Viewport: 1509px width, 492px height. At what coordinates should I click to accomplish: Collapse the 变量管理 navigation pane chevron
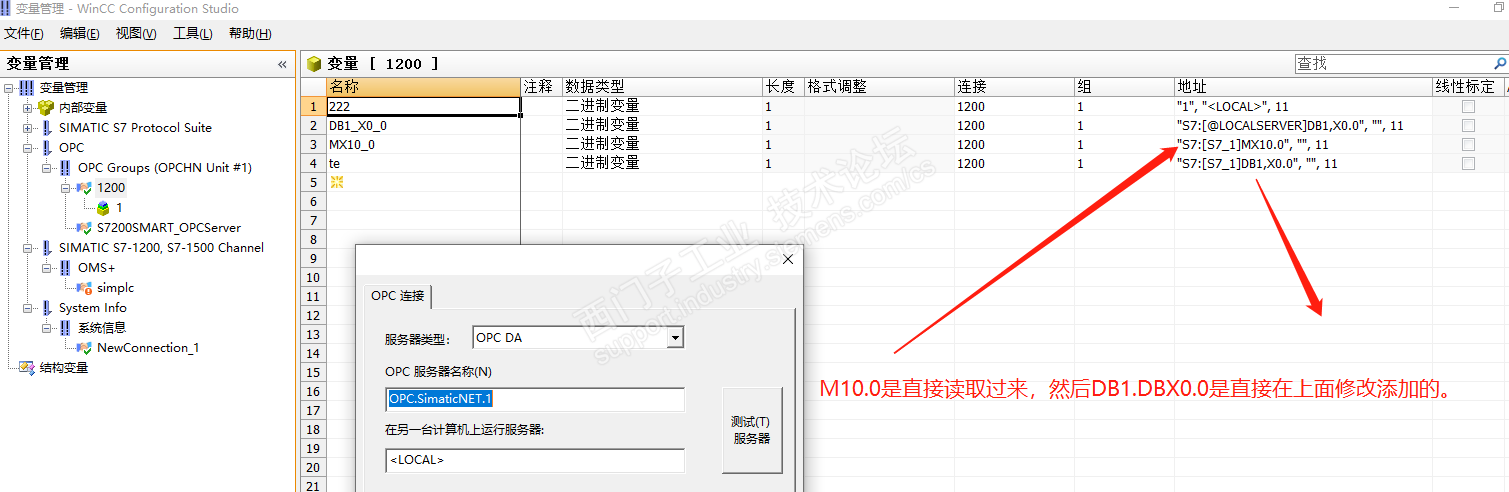[x=282, y=64]
